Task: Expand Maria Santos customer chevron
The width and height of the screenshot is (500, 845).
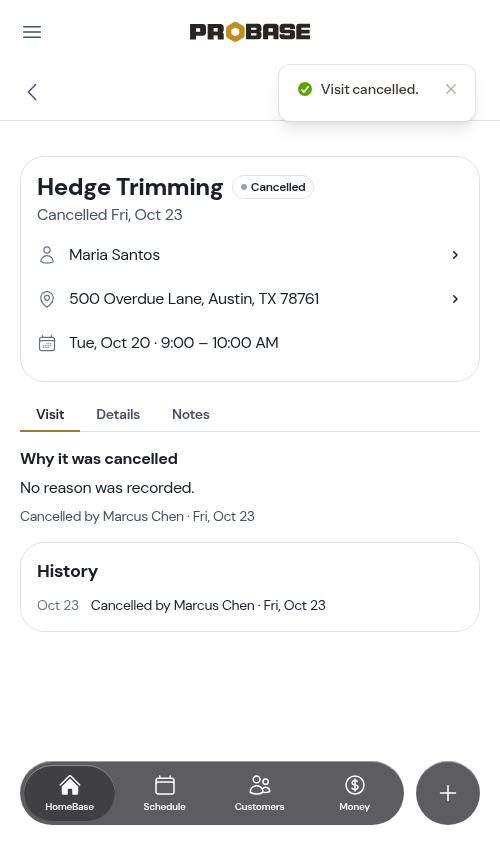Action: [x=455, y=255]
